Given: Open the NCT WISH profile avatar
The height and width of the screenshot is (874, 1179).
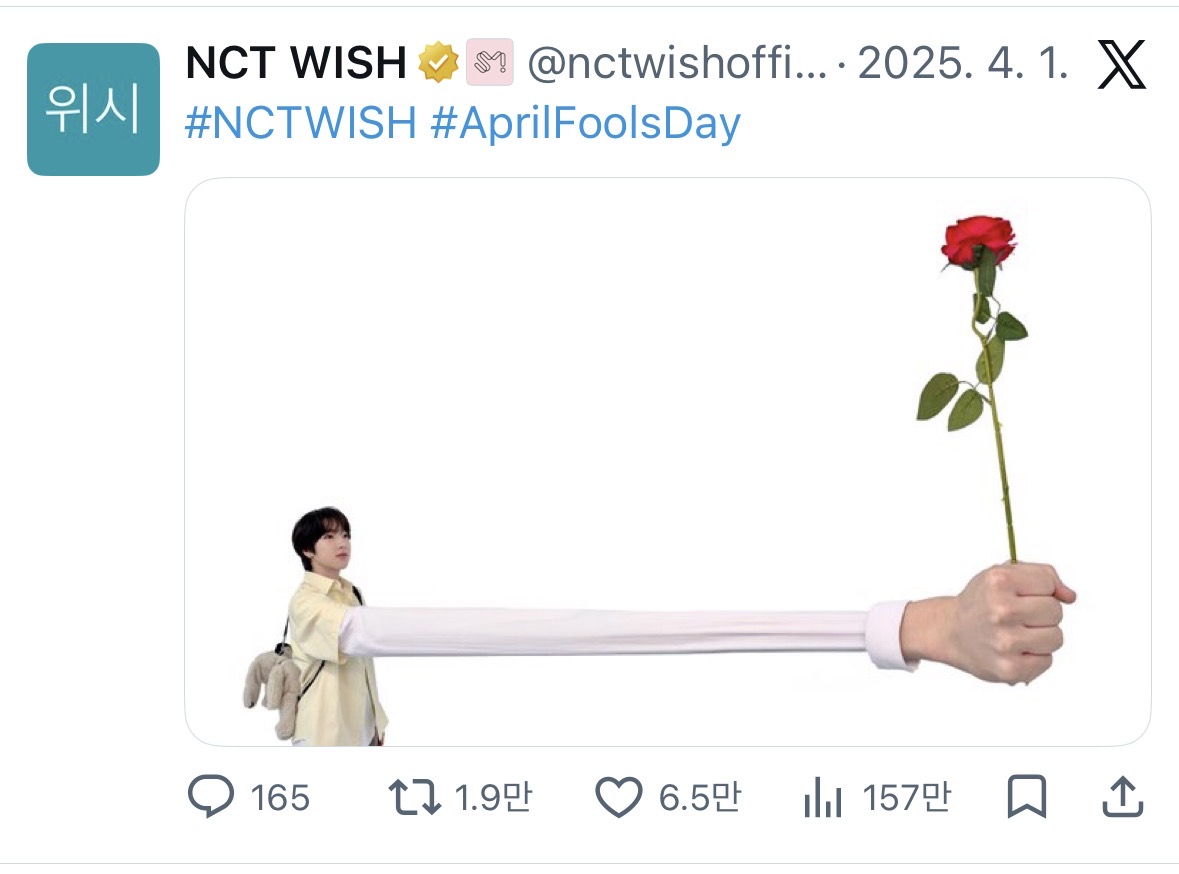Looking at the screenshot, I should [93, 110].
